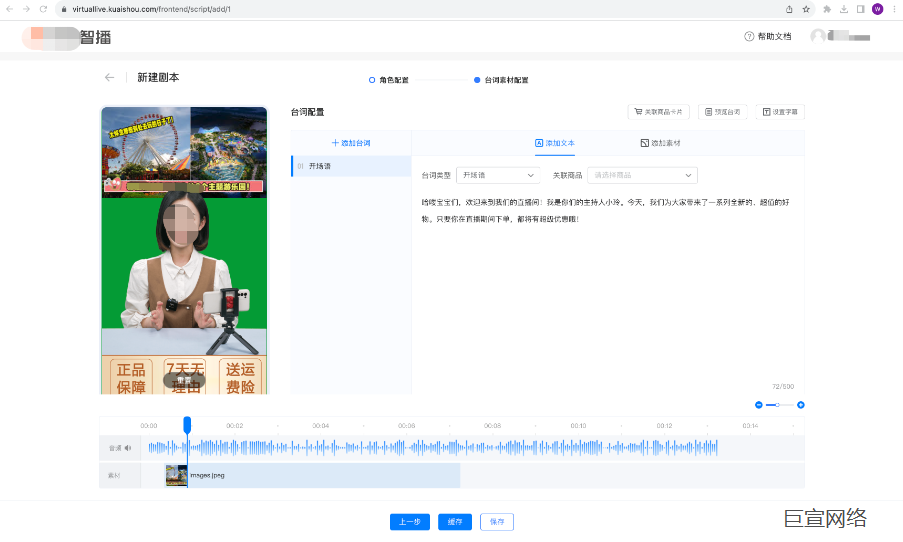Select the 01 开场语 script item
The image size is (903, 542).
[351, 166]
